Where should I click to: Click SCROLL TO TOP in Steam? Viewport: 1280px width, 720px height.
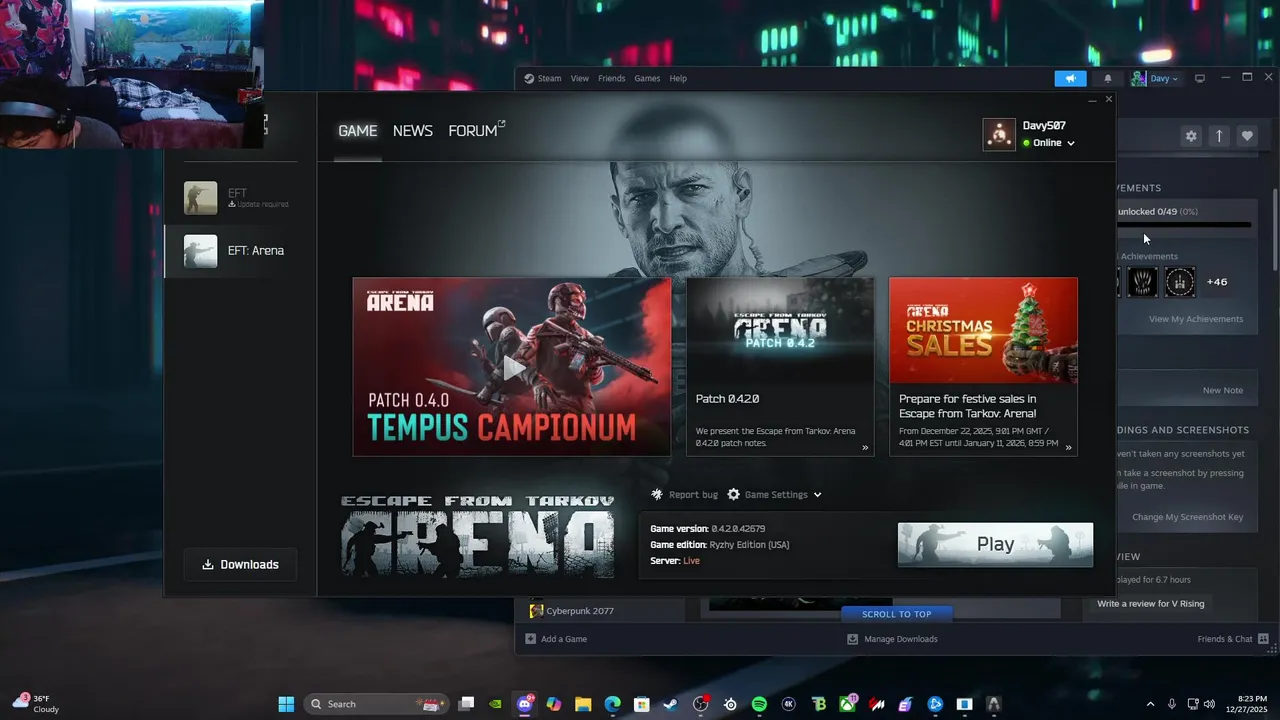point(897,614)
